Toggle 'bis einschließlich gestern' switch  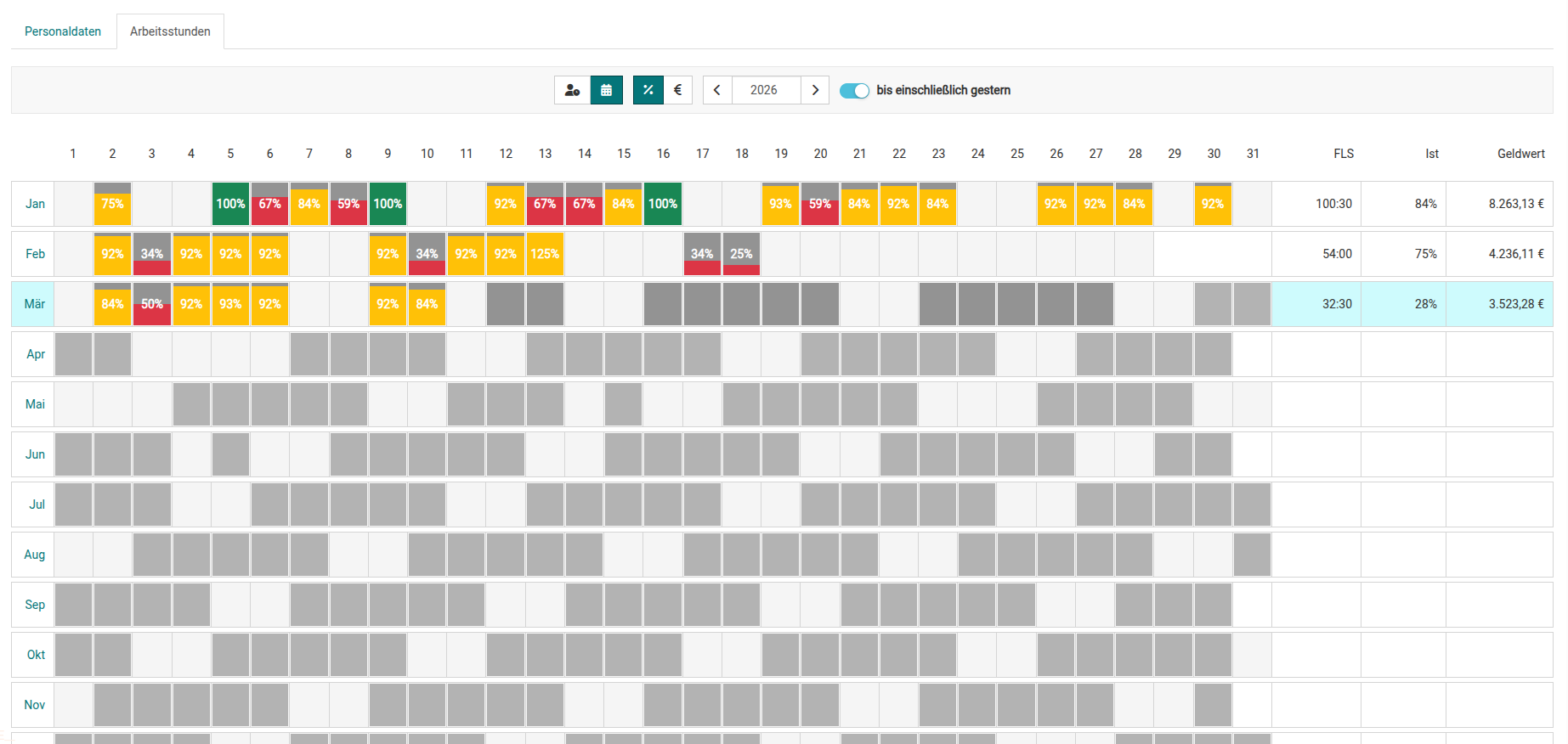(854, 91)
